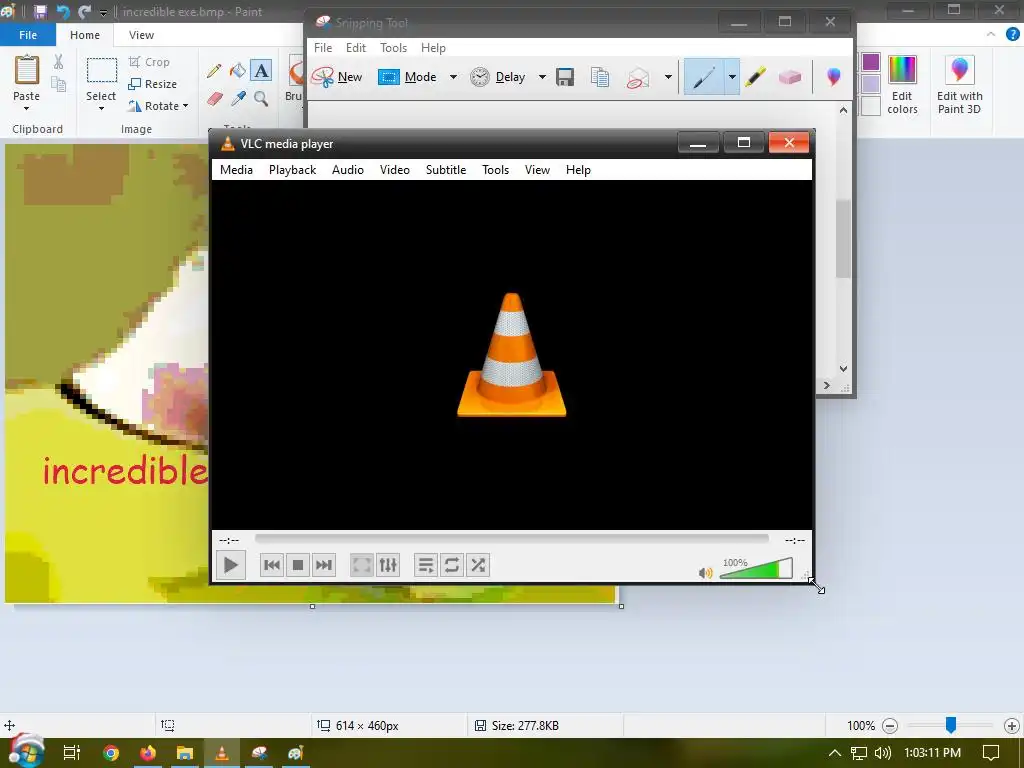Open the Rotate dropdown in Paint
1024x768 pixels.
point(158,106)
